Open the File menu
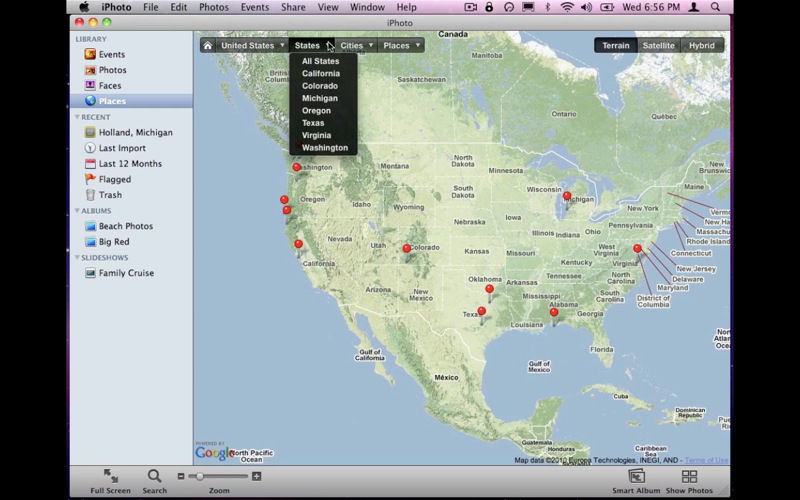 click(x=151, y=7)
